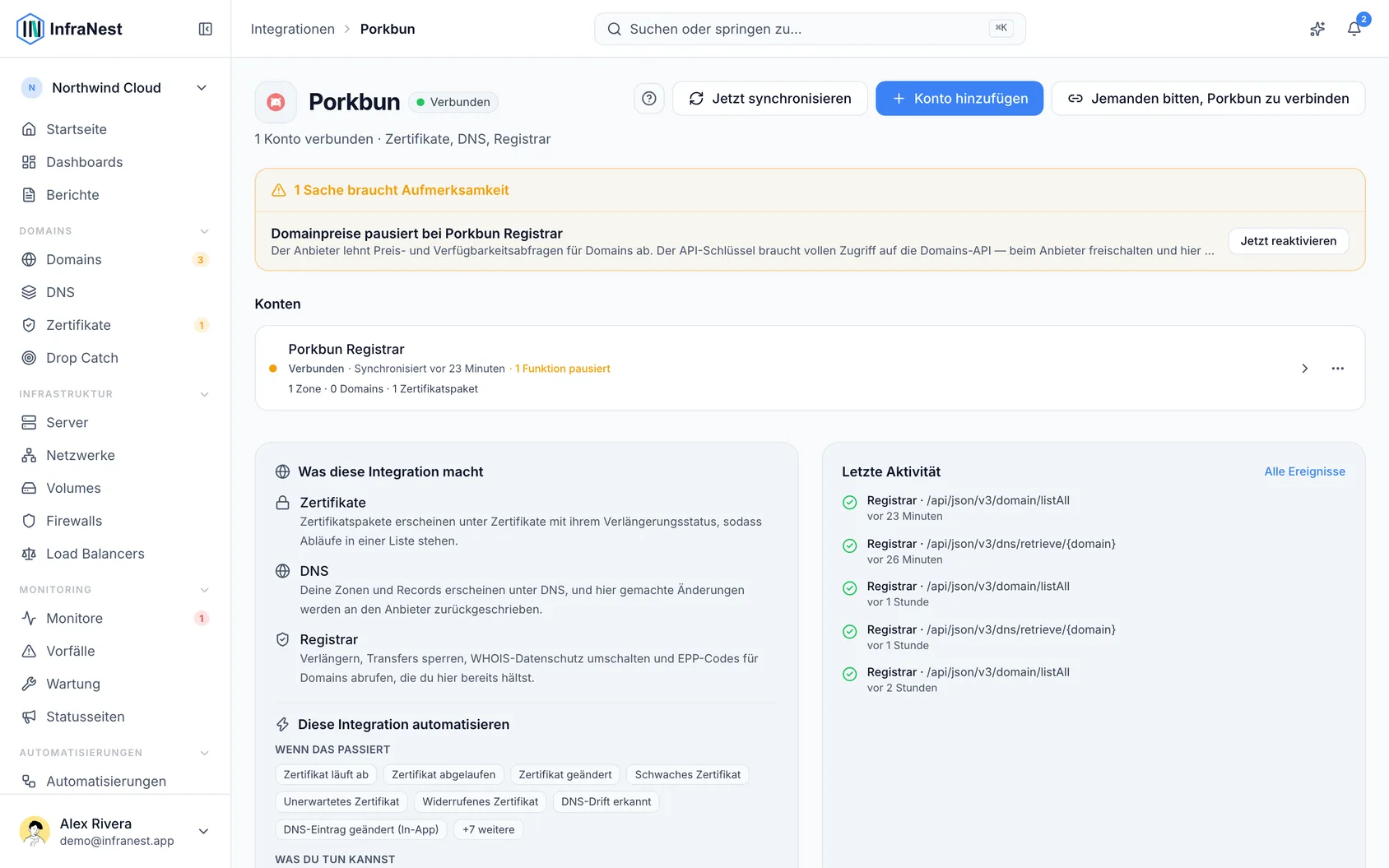Click the Drop Catch target icon
Screen dimensions: 1389x868
click(x=29, y=358)
